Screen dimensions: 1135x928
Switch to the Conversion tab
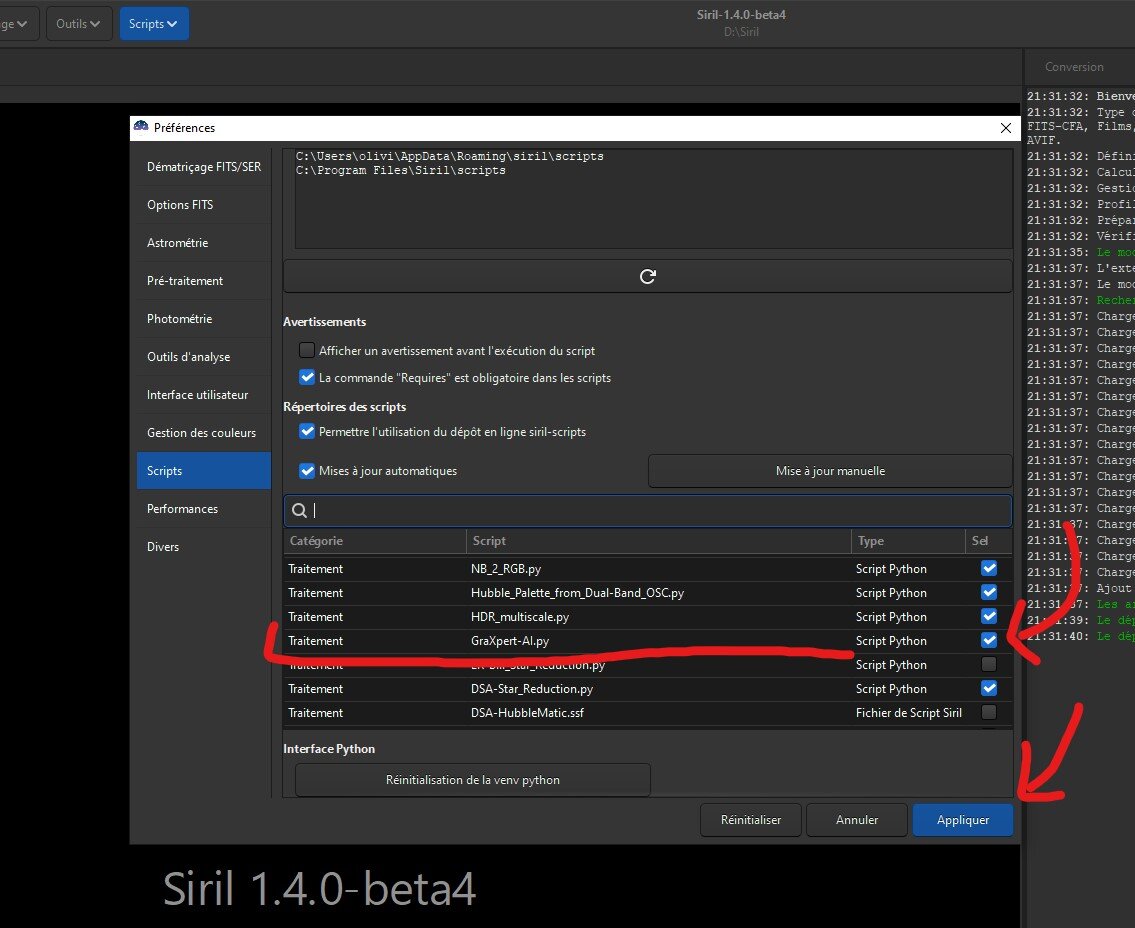click(x=1074, y=67)
